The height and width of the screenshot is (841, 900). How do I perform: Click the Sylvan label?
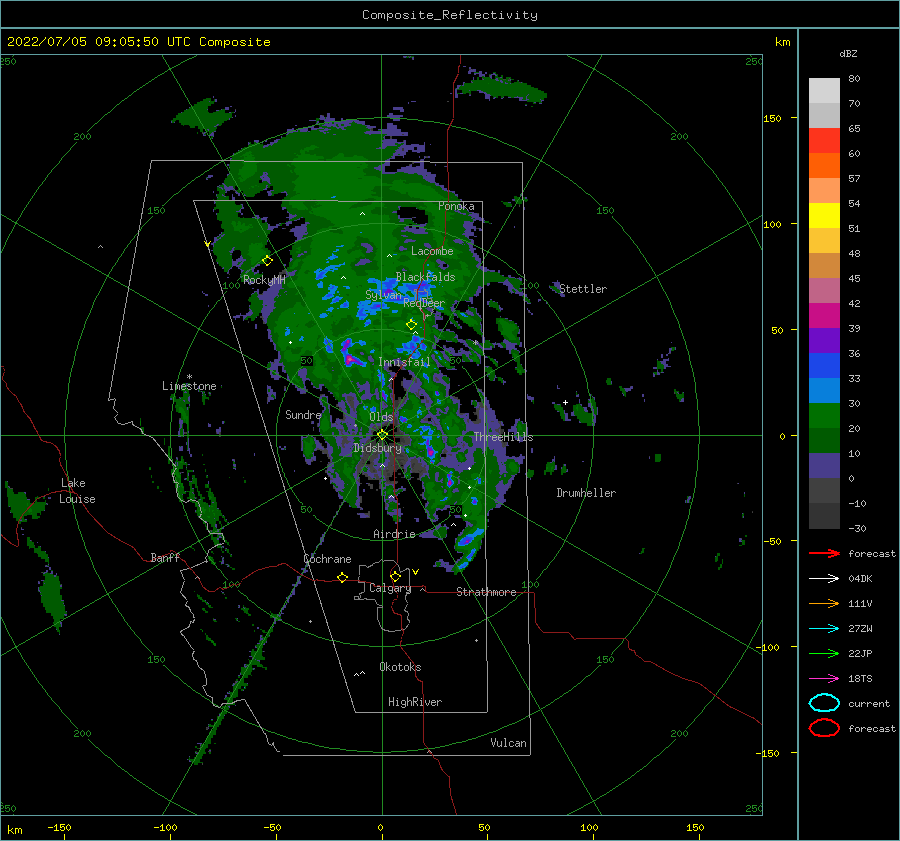tap(383, 294)
